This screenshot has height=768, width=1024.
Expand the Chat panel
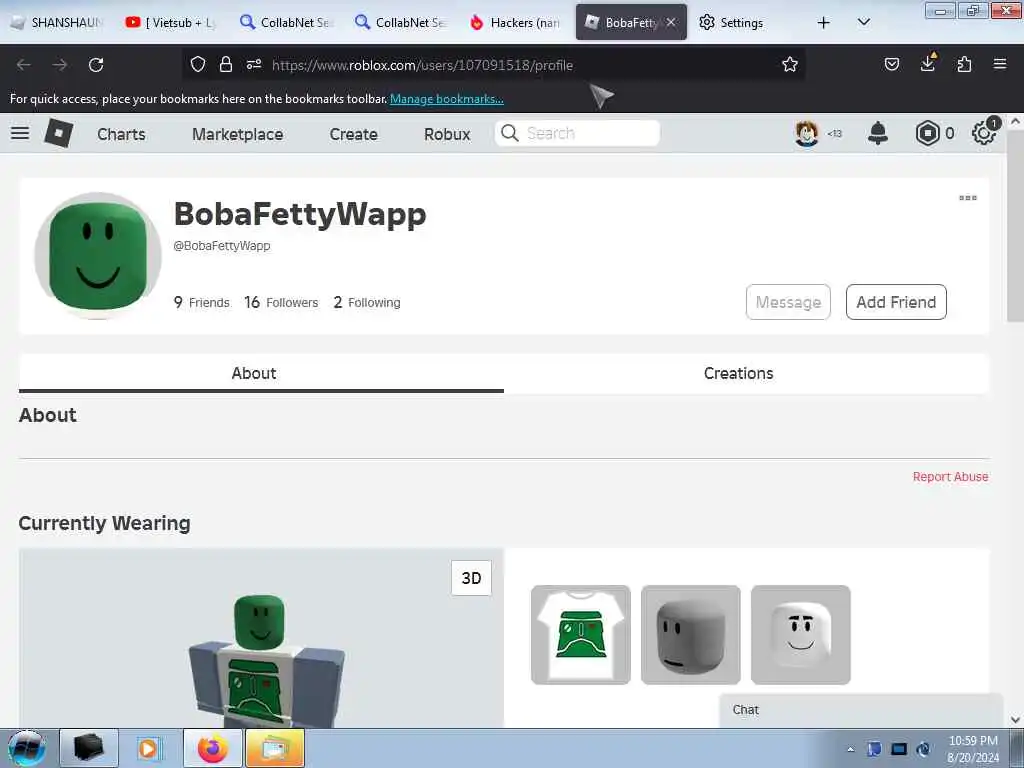click(861, 710)
